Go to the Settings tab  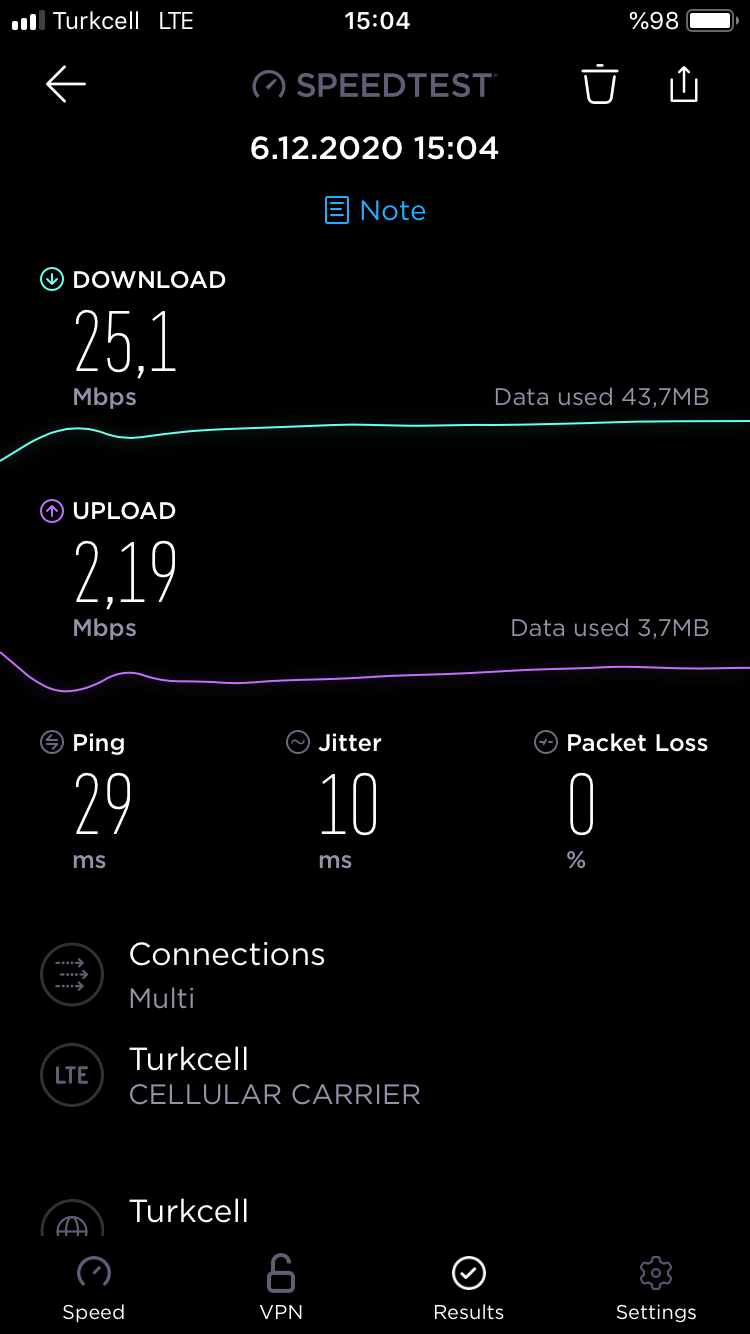pyautogui.click(x=656, y=1289)
